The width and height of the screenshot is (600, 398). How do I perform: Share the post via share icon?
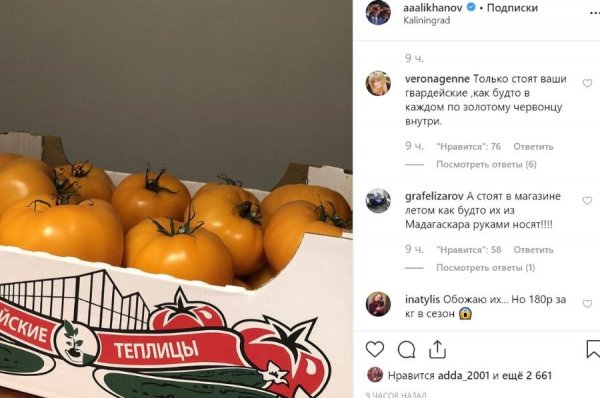[x=437, y=349]
